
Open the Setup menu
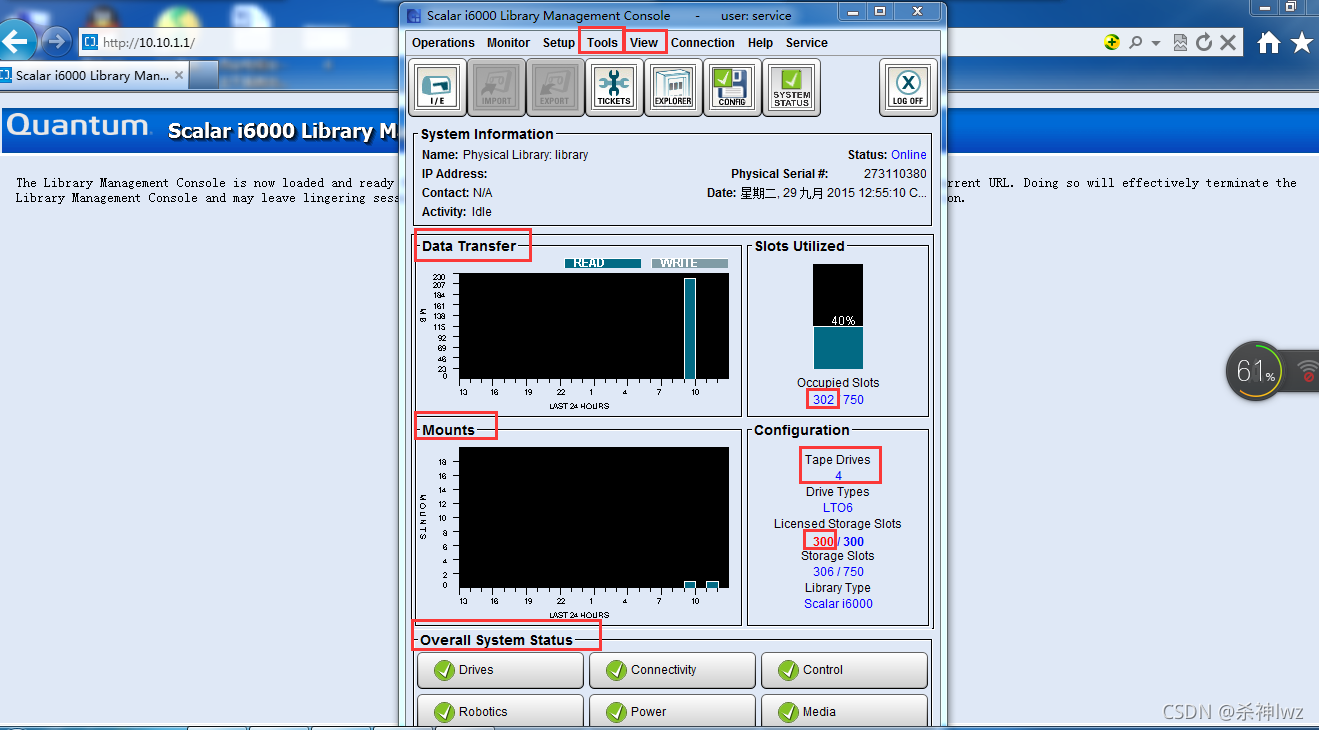(559, 43)
